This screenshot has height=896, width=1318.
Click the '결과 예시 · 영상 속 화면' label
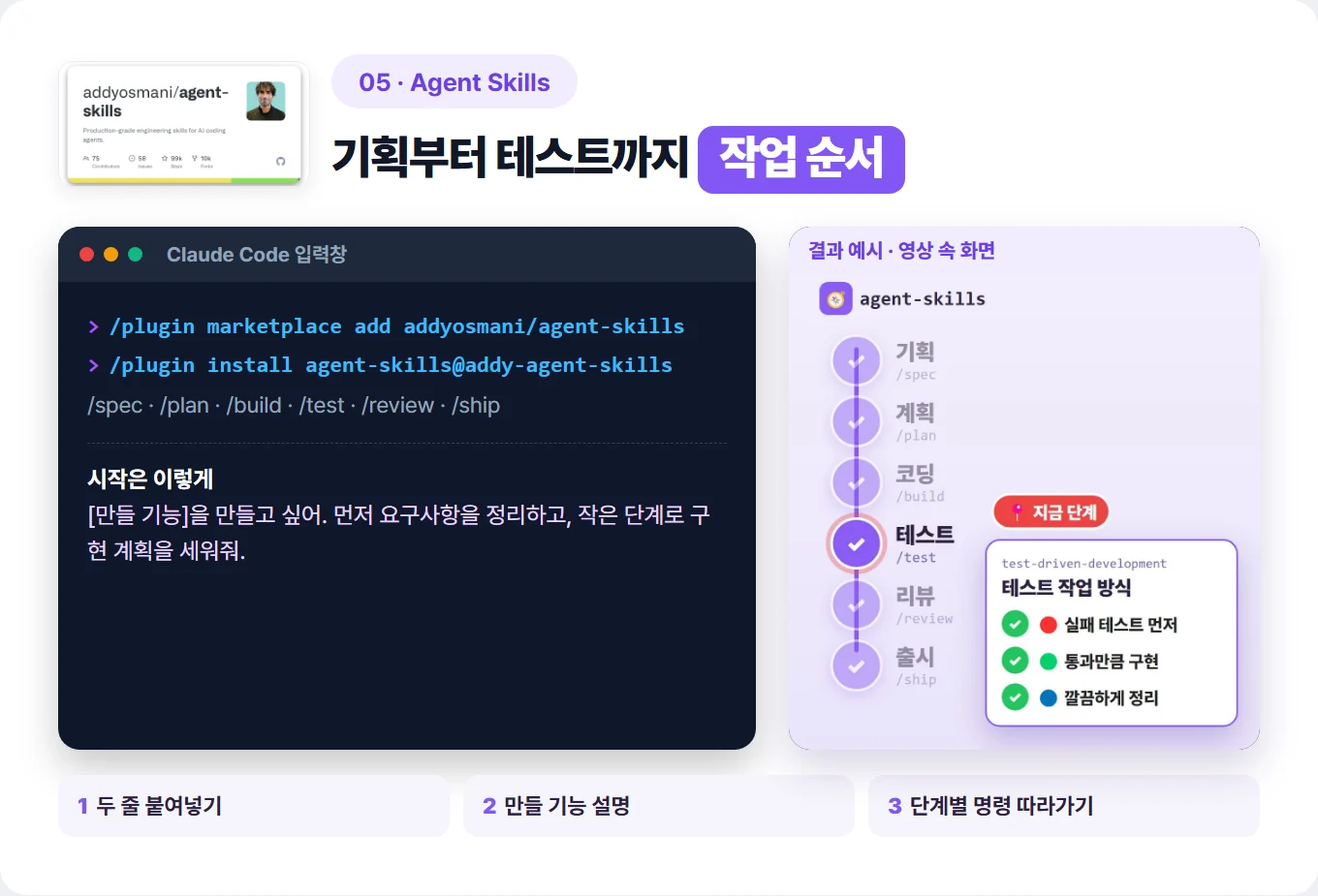click(902, 251)
